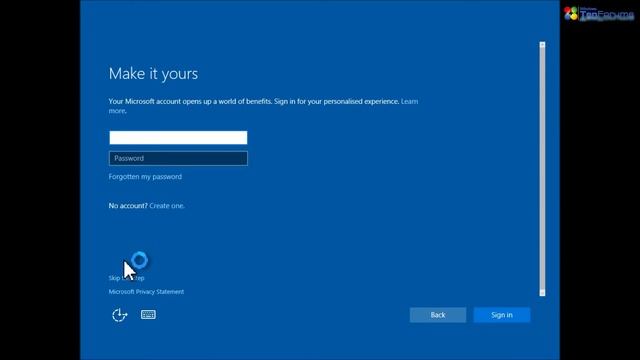Open the Microsoft Privacy Statement link
640x360 pixels.
coord(146,291)
